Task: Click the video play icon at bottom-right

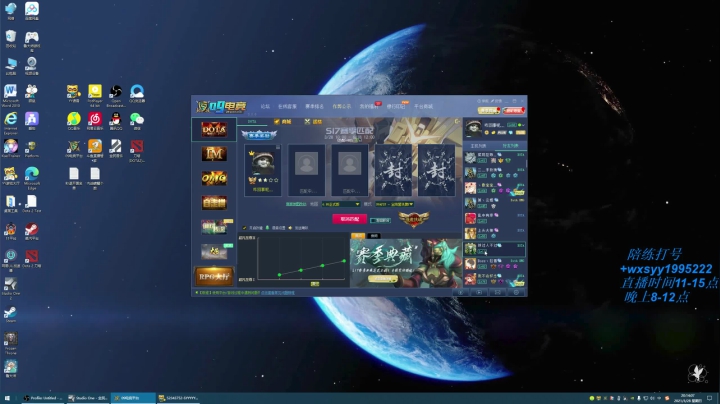Action: tap(479, 292)
